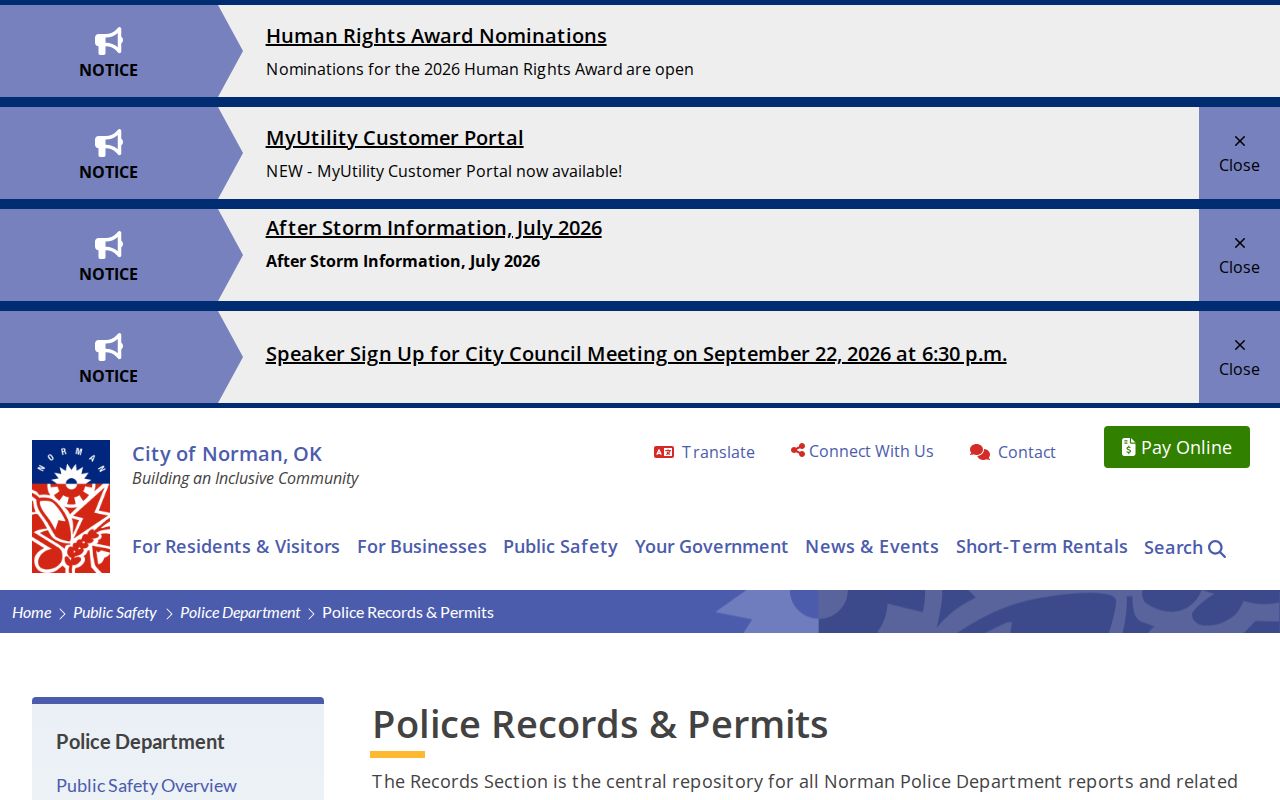Click the Police Department sidebar heading
This screenshot has width=1280, height=800.
pyautogui.click(x=140, y=742)
